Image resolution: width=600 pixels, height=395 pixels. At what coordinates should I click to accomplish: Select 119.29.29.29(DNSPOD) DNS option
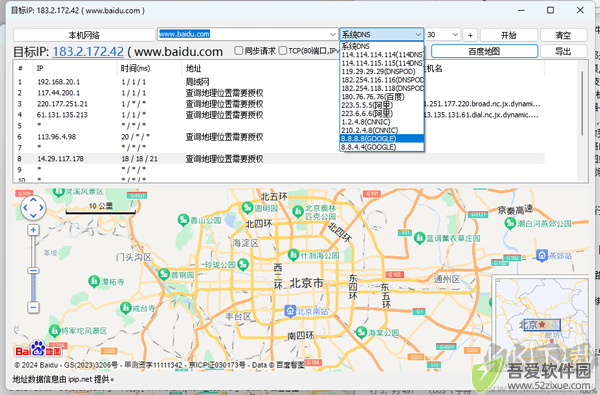point(382,72)
